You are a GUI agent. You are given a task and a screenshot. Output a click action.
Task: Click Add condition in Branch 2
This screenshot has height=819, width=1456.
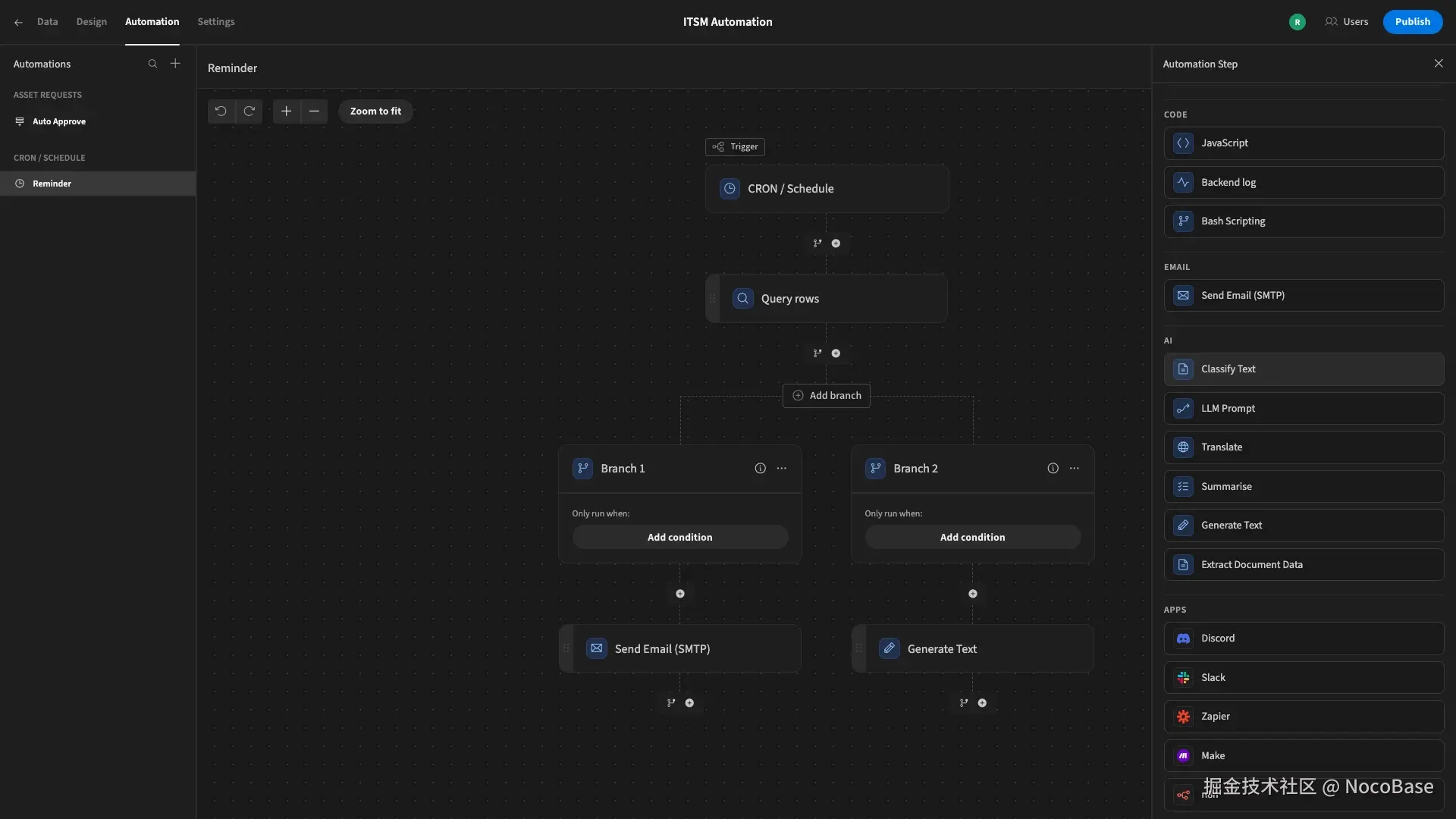[972, 537]
